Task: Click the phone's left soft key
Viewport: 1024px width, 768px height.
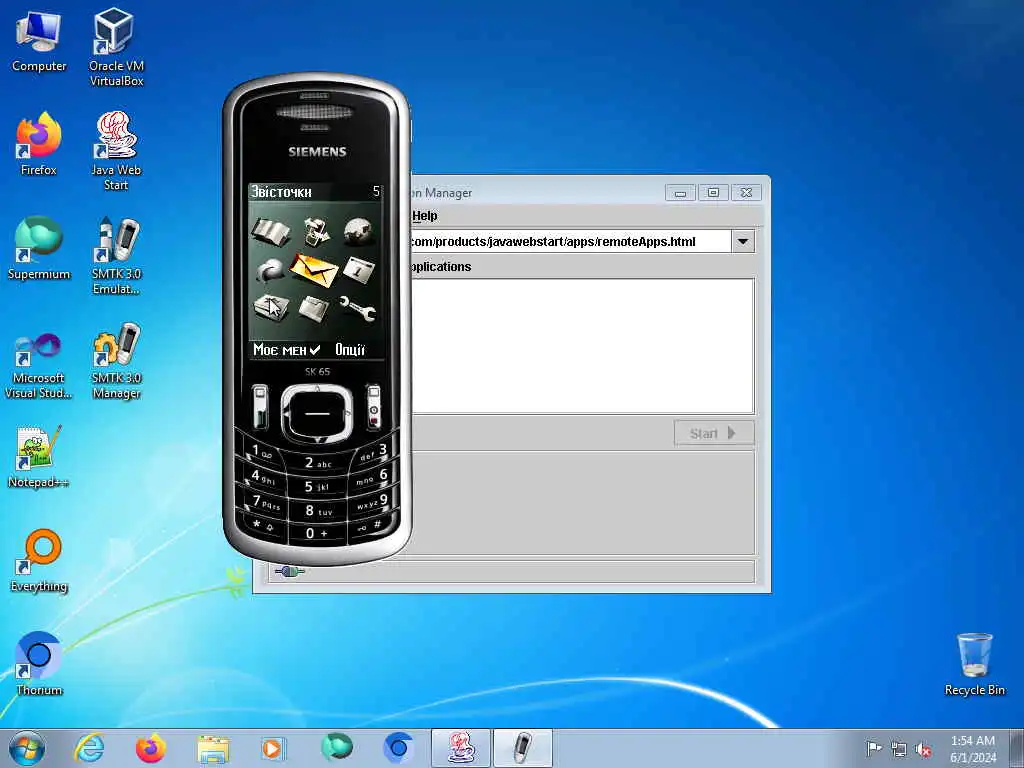Action: coord(260,406)
